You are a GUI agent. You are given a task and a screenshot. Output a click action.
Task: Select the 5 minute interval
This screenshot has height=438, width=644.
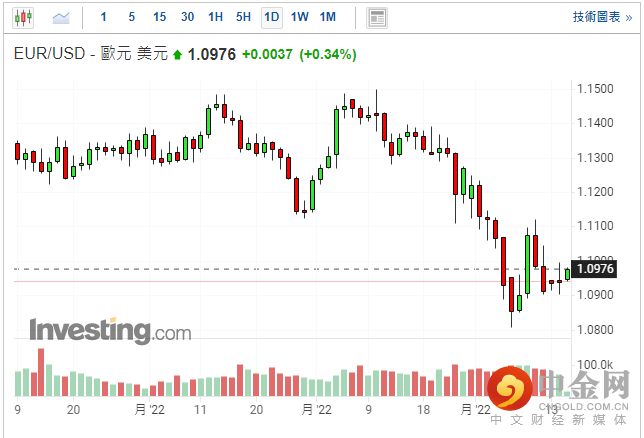click(x=131, y=17)
